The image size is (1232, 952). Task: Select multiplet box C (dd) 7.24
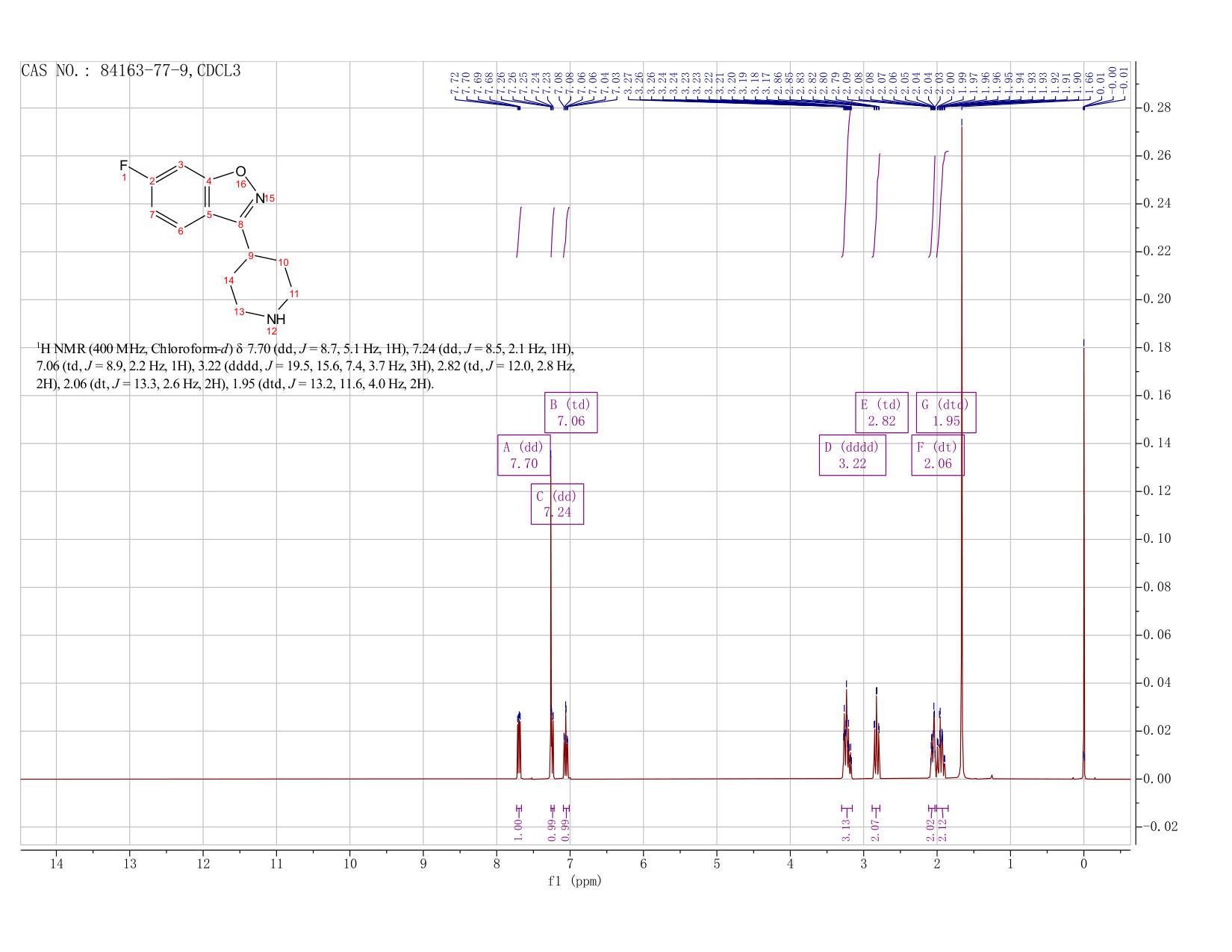coord(557,504)
